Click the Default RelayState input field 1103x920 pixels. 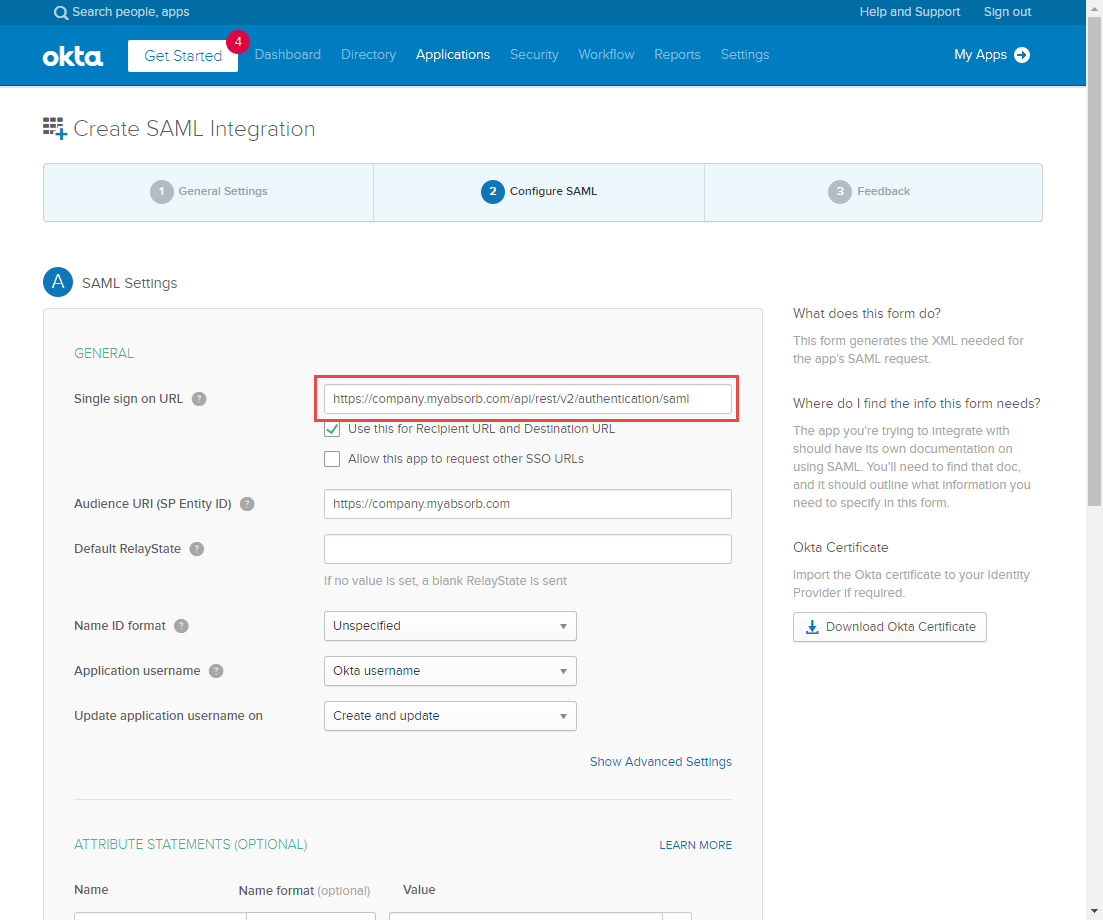[x=527, y=548]
